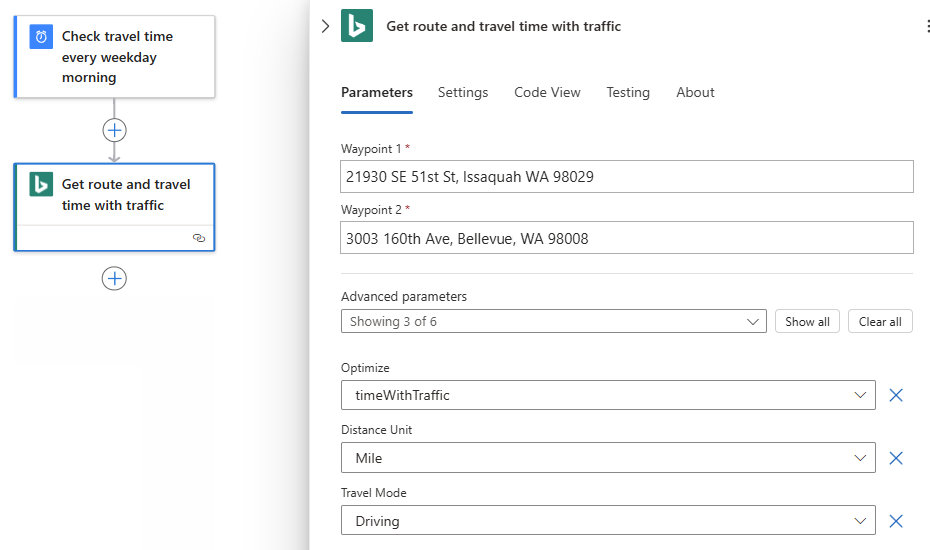Add a step between trigger and action

coord(114,130)
